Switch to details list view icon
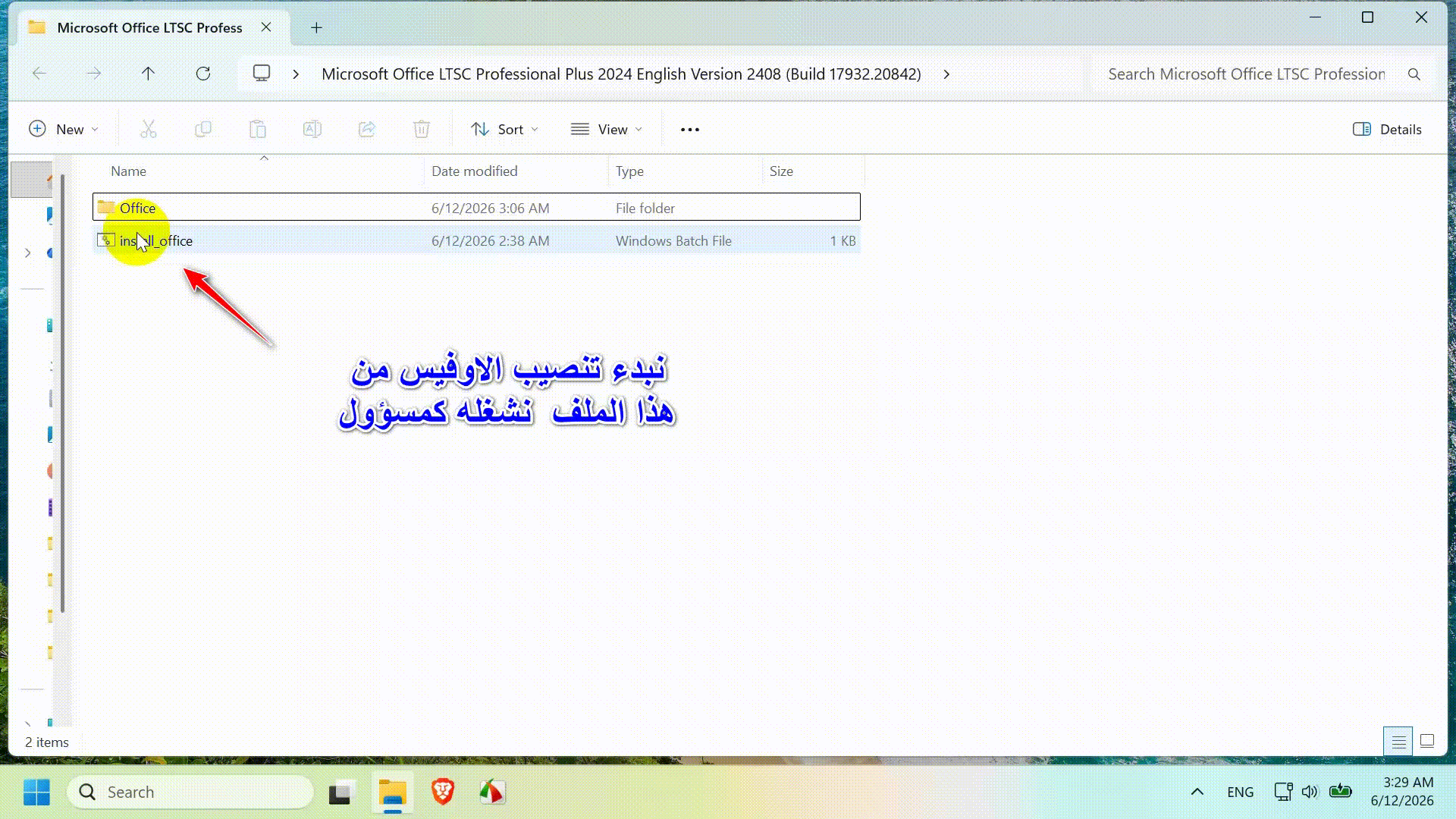Viewport: 1456px width, 819px height. [x=1398, y=742]
